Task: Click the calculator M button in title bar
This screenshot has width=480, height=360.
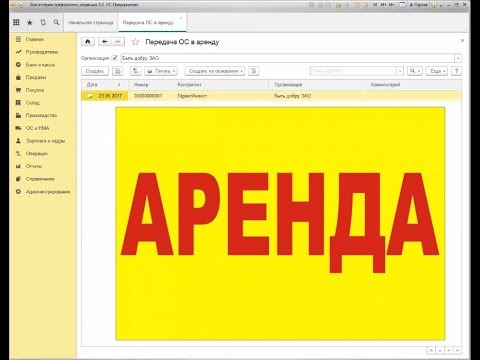Action: [375, 5]
